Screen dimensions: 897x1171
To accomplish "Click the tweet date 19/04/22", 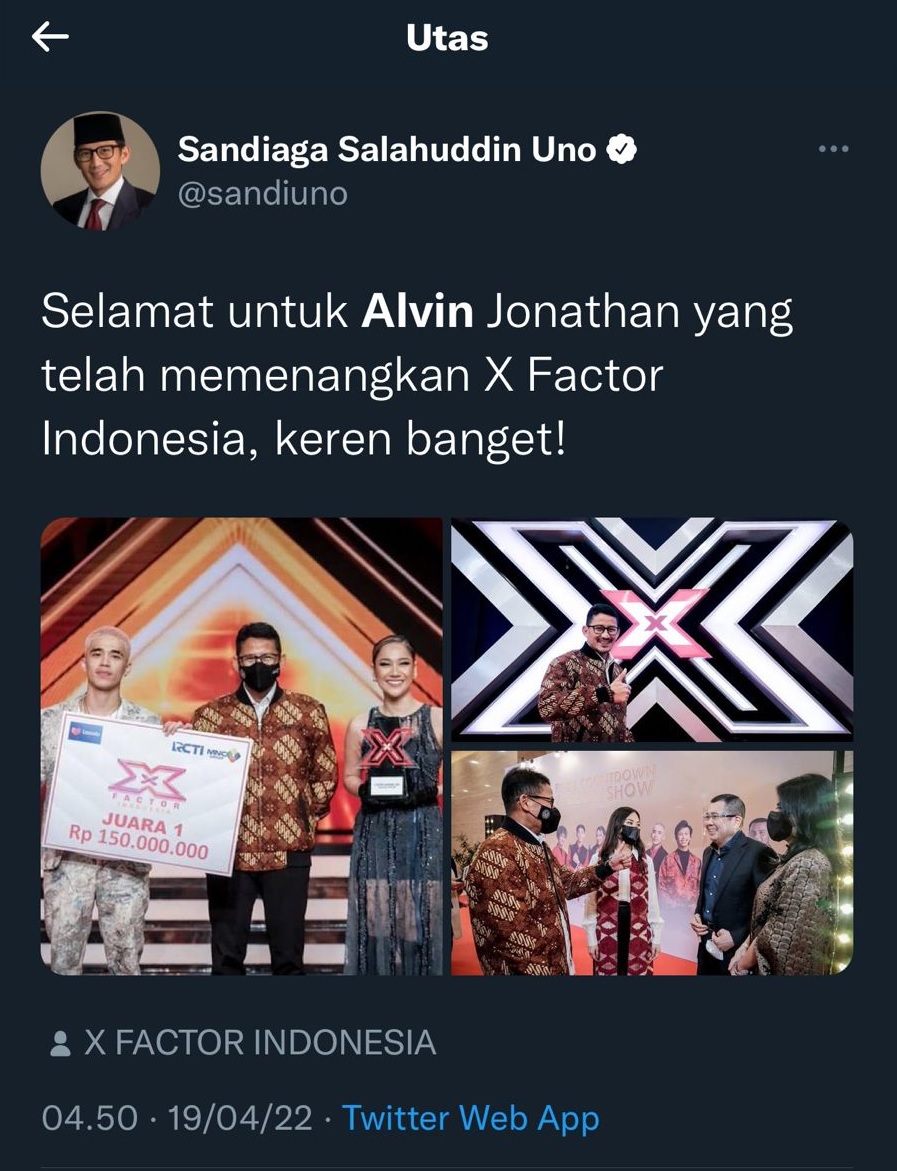I will 240,1118.
